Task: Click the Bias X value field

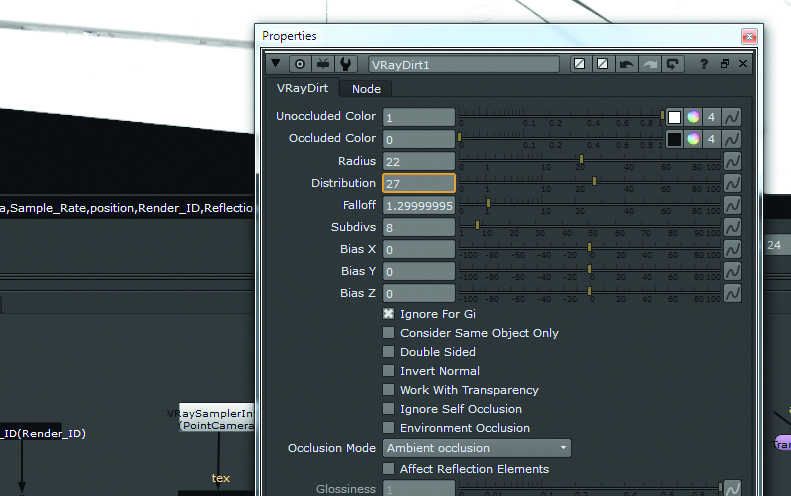Action: pyautogui.click(x=419, y=249)
